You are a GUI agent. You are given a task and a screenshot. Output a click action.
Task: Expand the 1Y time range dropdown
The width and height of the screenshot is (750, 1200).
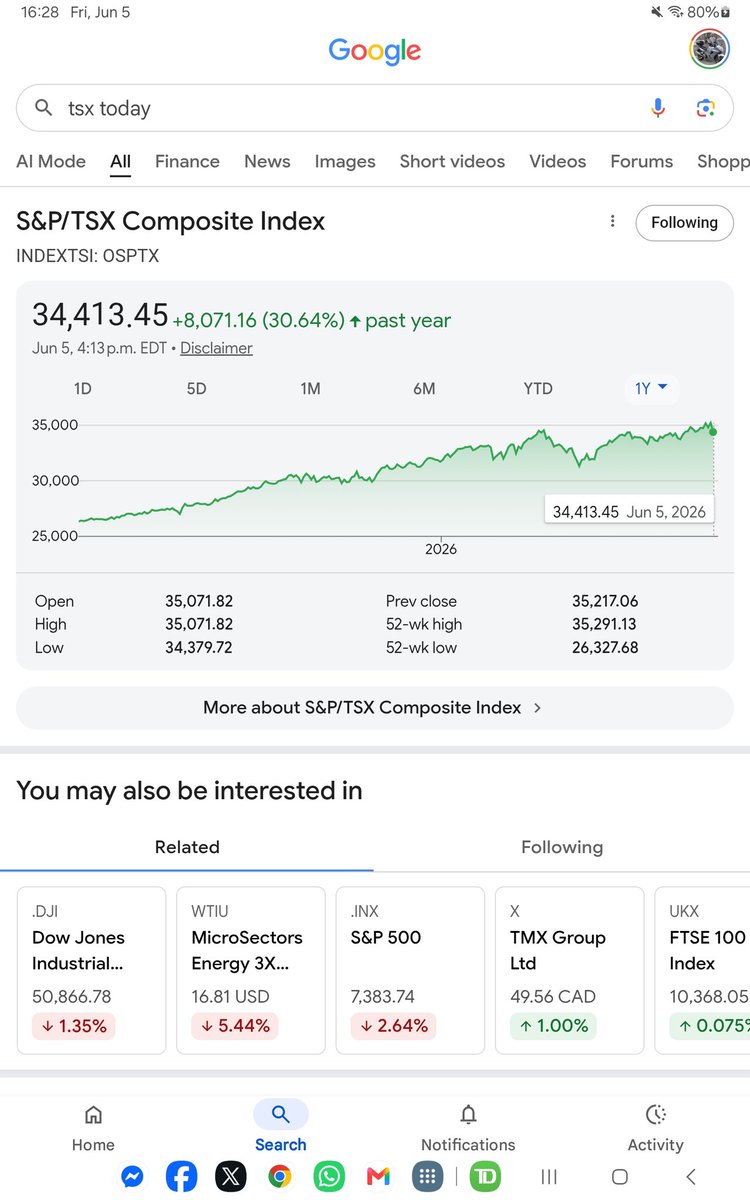coord(652,388)
